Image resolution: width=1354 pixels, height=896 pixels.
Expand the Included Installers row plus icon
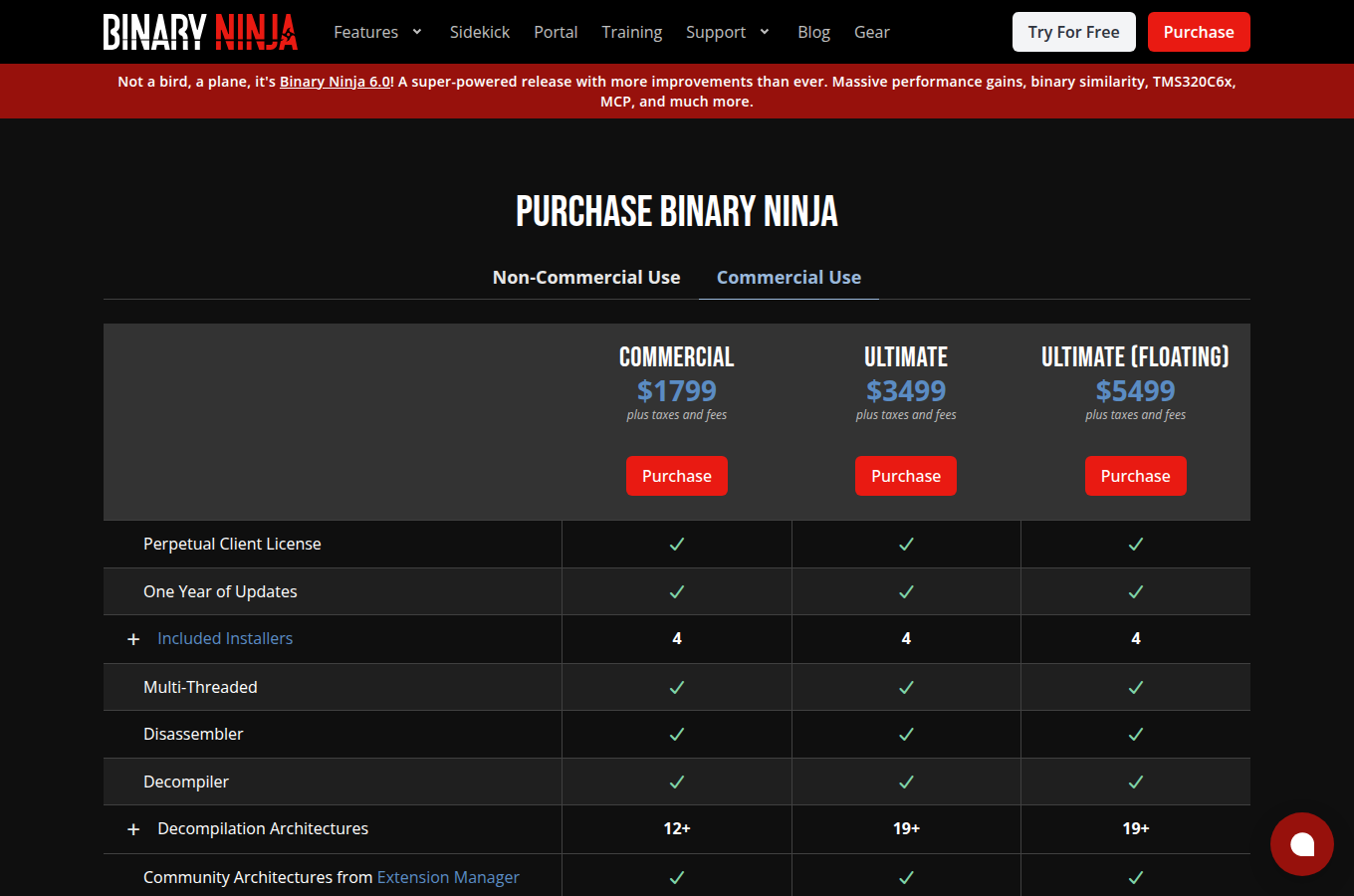pos(133,639)
